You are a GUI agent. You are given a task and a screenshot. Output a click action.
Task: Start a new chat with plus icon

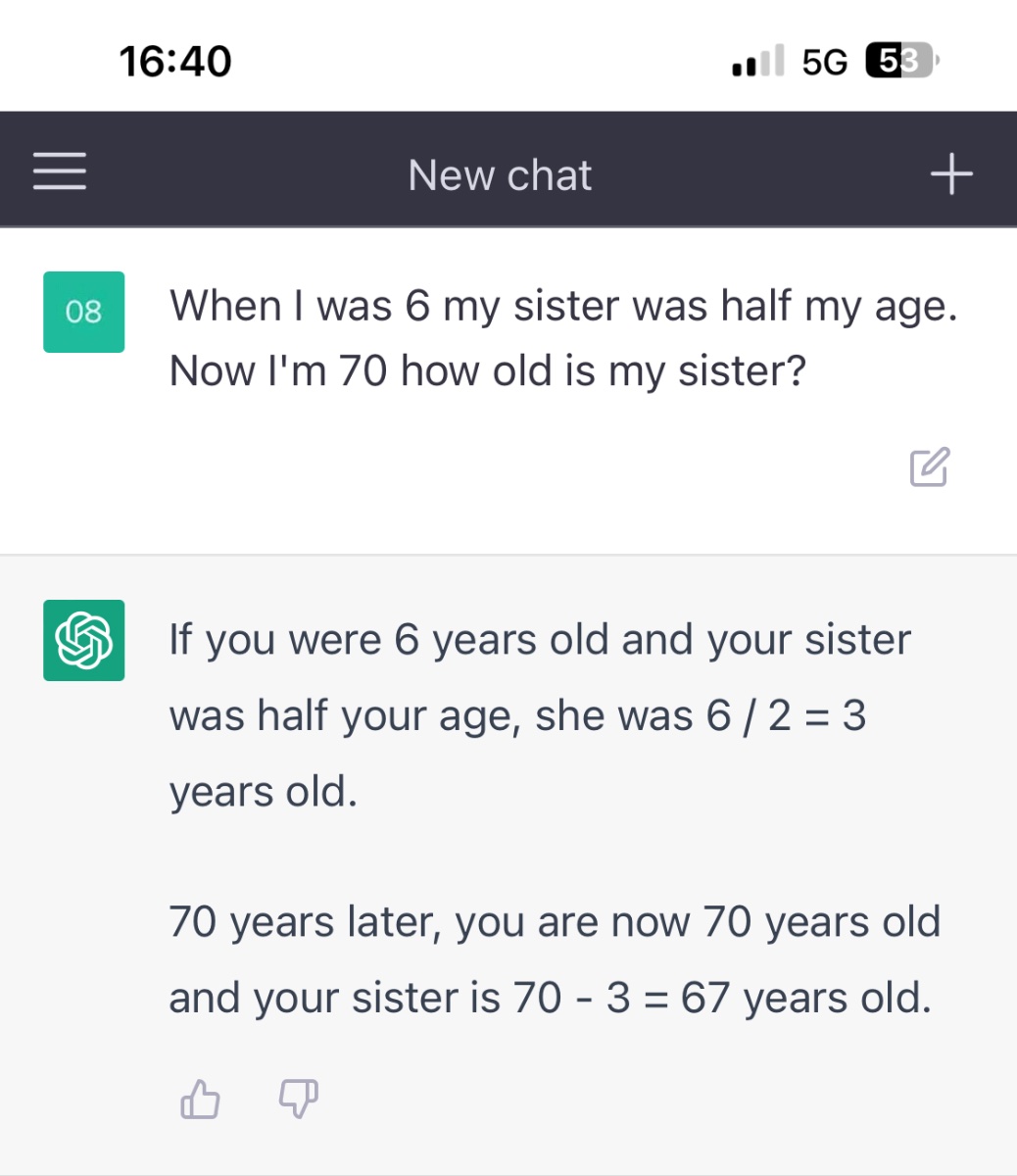click(951, 173)
